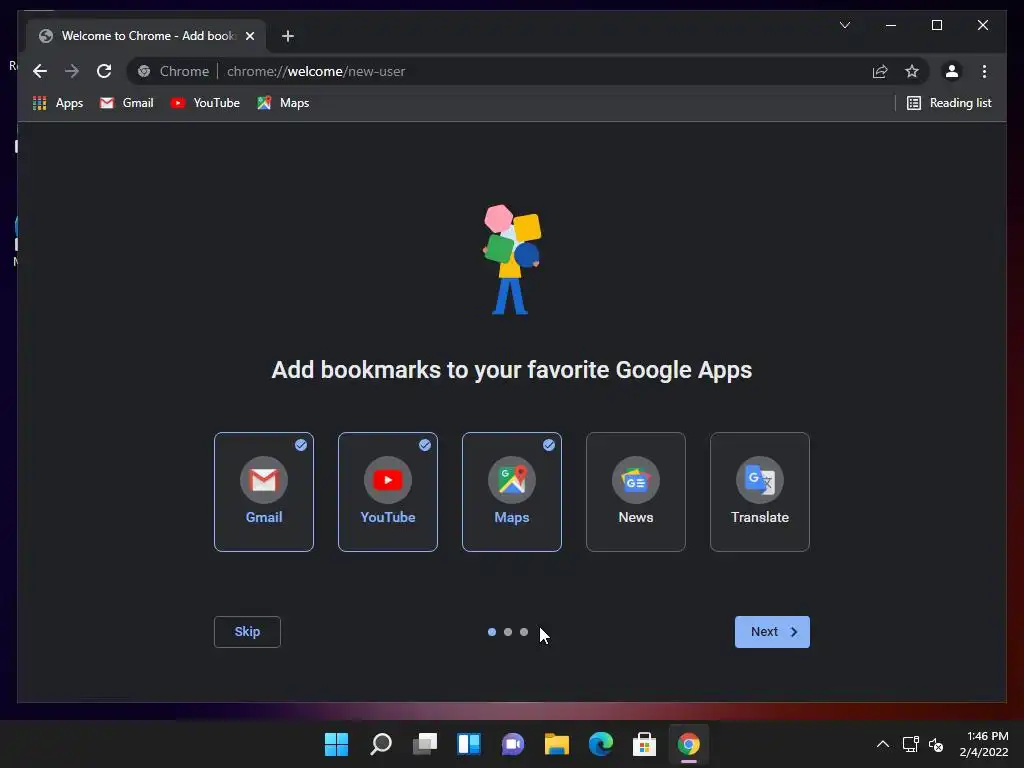
Task: Click the muted volume tray icon
Action: (x=936, y=744)
